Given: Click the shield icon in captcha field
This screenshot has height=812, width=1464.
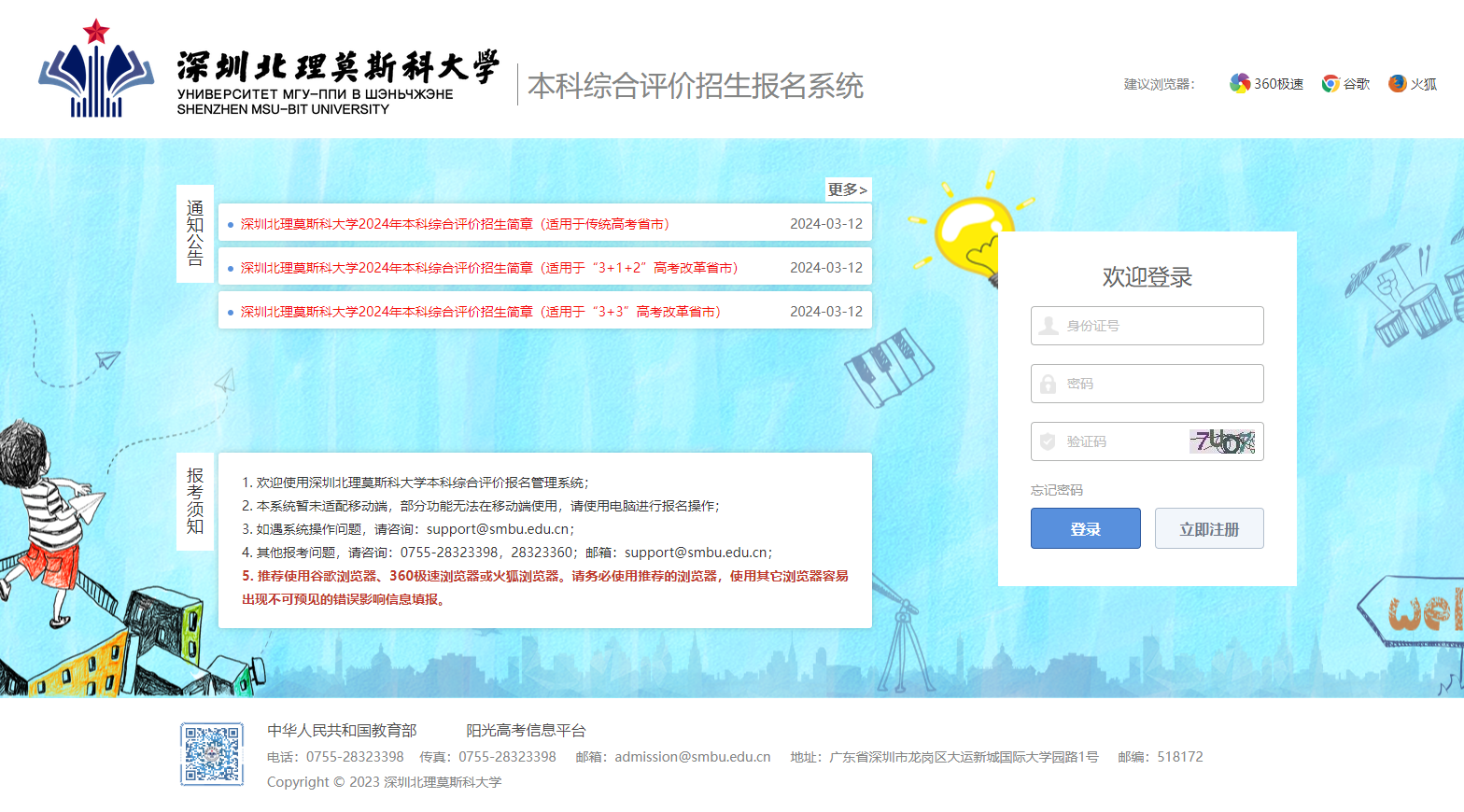Looking at the screenshot, I should click(1048, 441).
